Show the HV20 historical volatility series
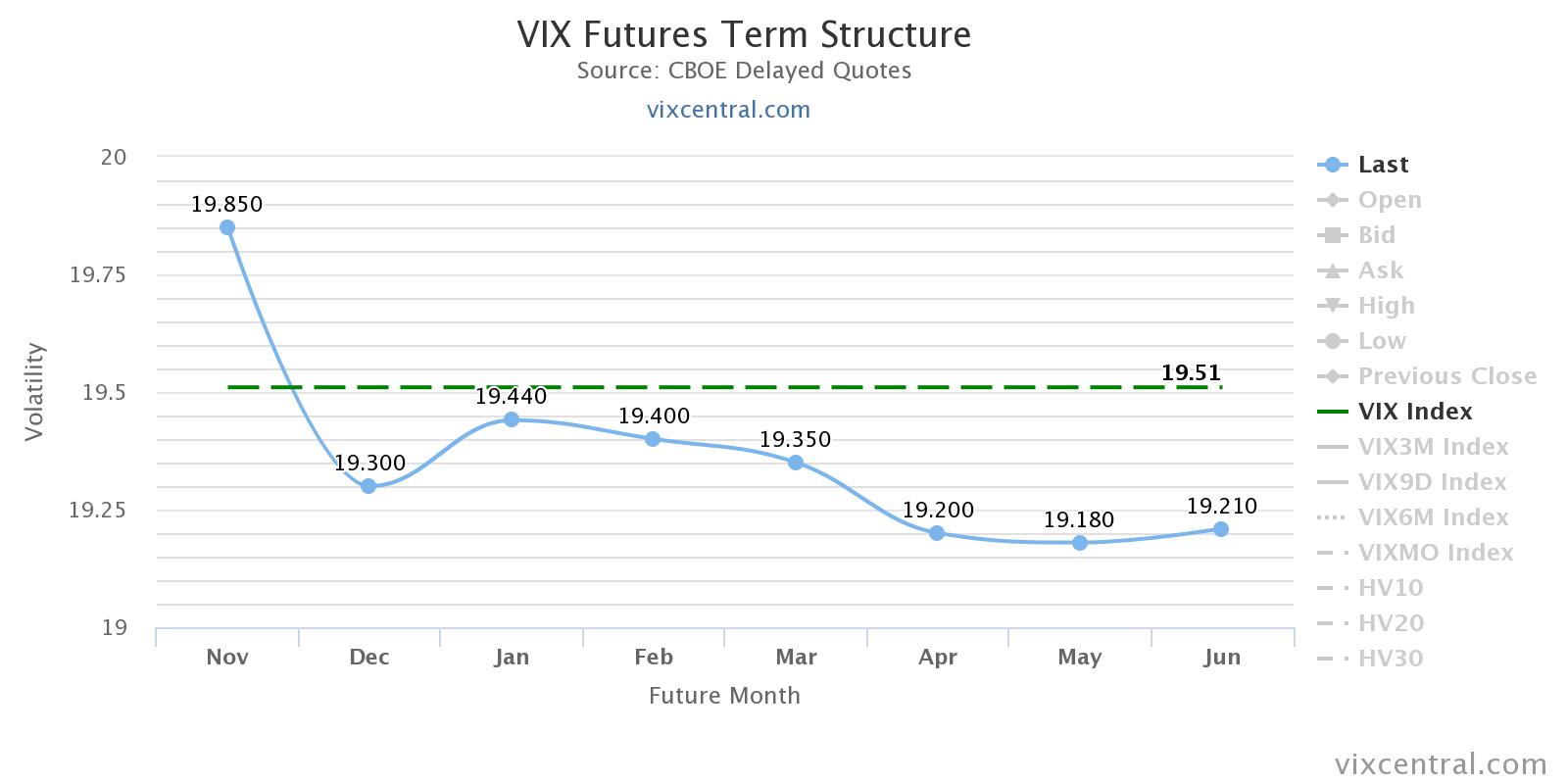 click(x=1390, y=623)
